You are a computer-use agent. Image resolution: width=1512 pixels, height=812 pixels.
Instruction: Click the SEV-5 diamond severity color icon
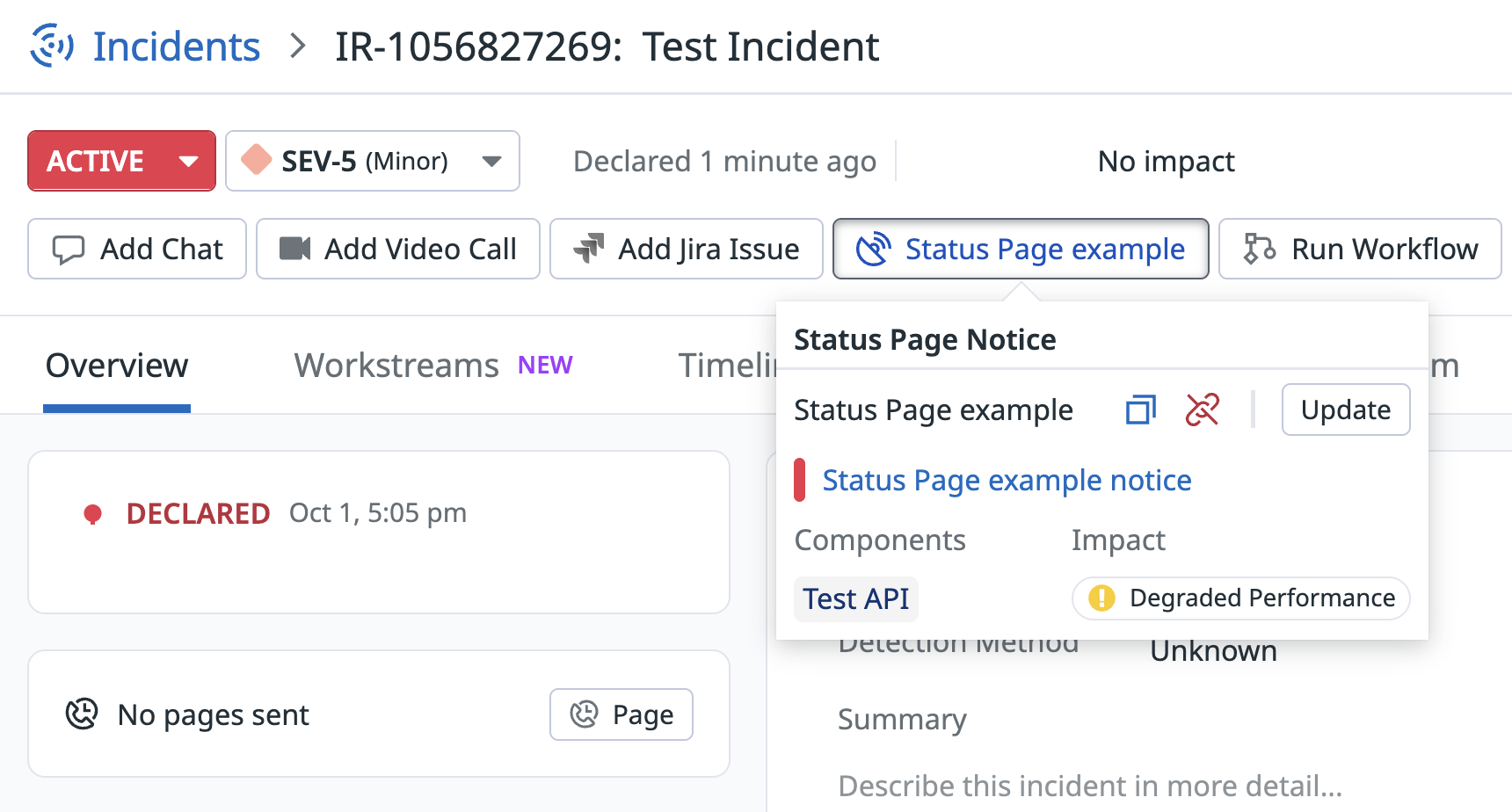(x=256, y=160)
